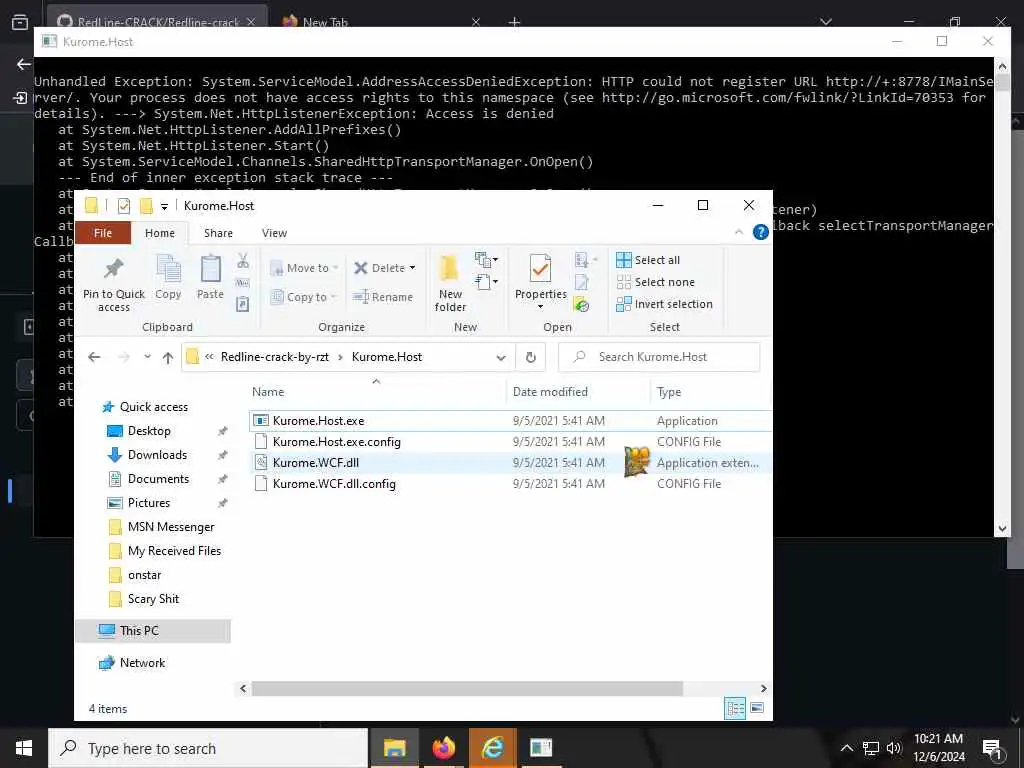Open a new browser tab plus button

click(x=515, y=22)
